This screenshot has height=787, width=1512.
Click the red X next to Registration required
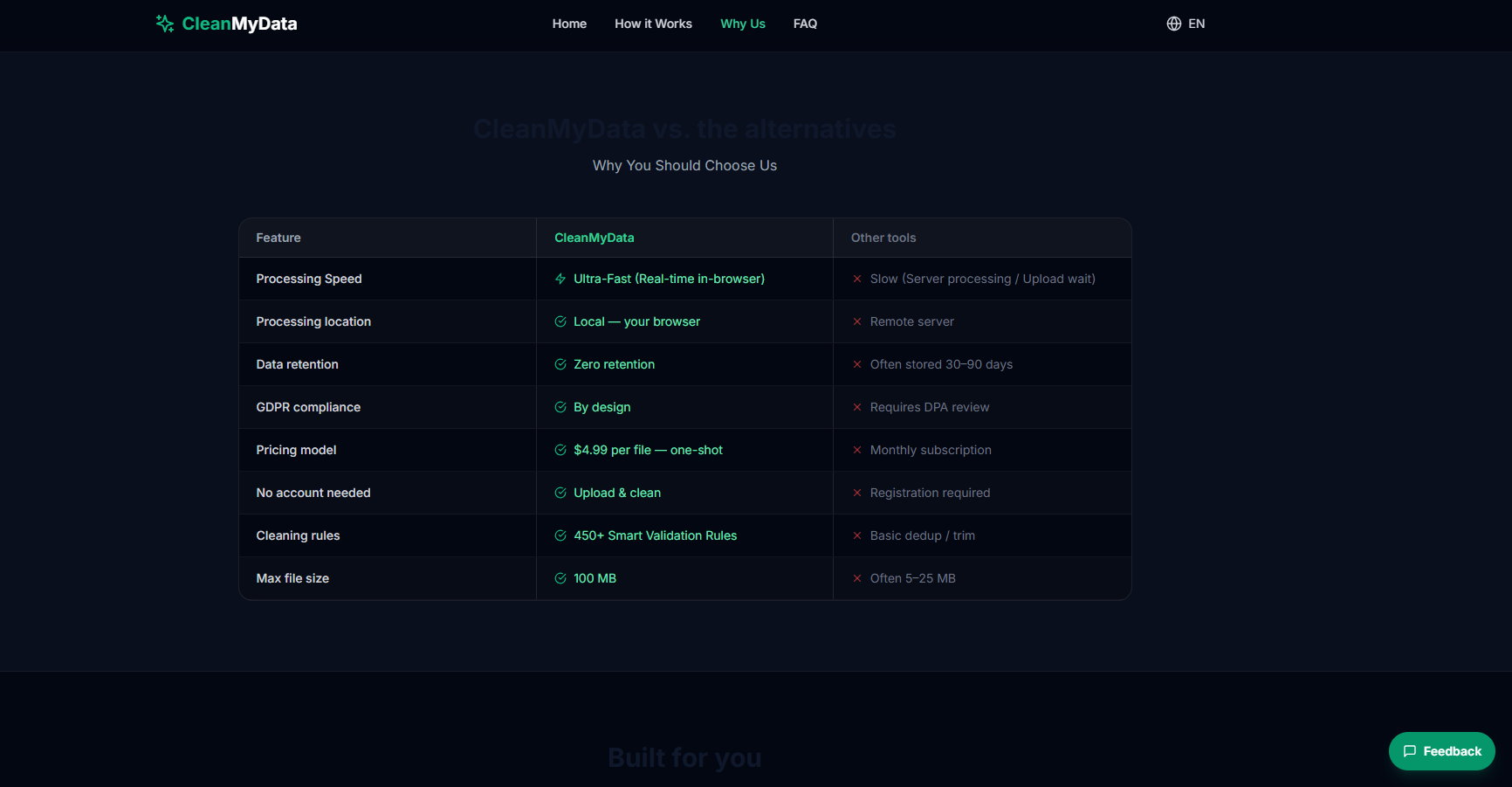point(856,493)
